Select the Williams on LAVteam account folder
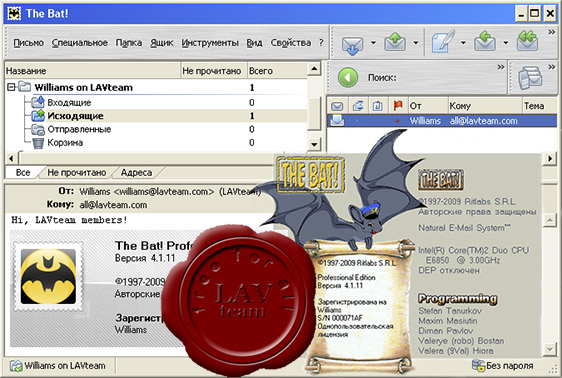This screenshot has height=378, width=562. (84, 87)
